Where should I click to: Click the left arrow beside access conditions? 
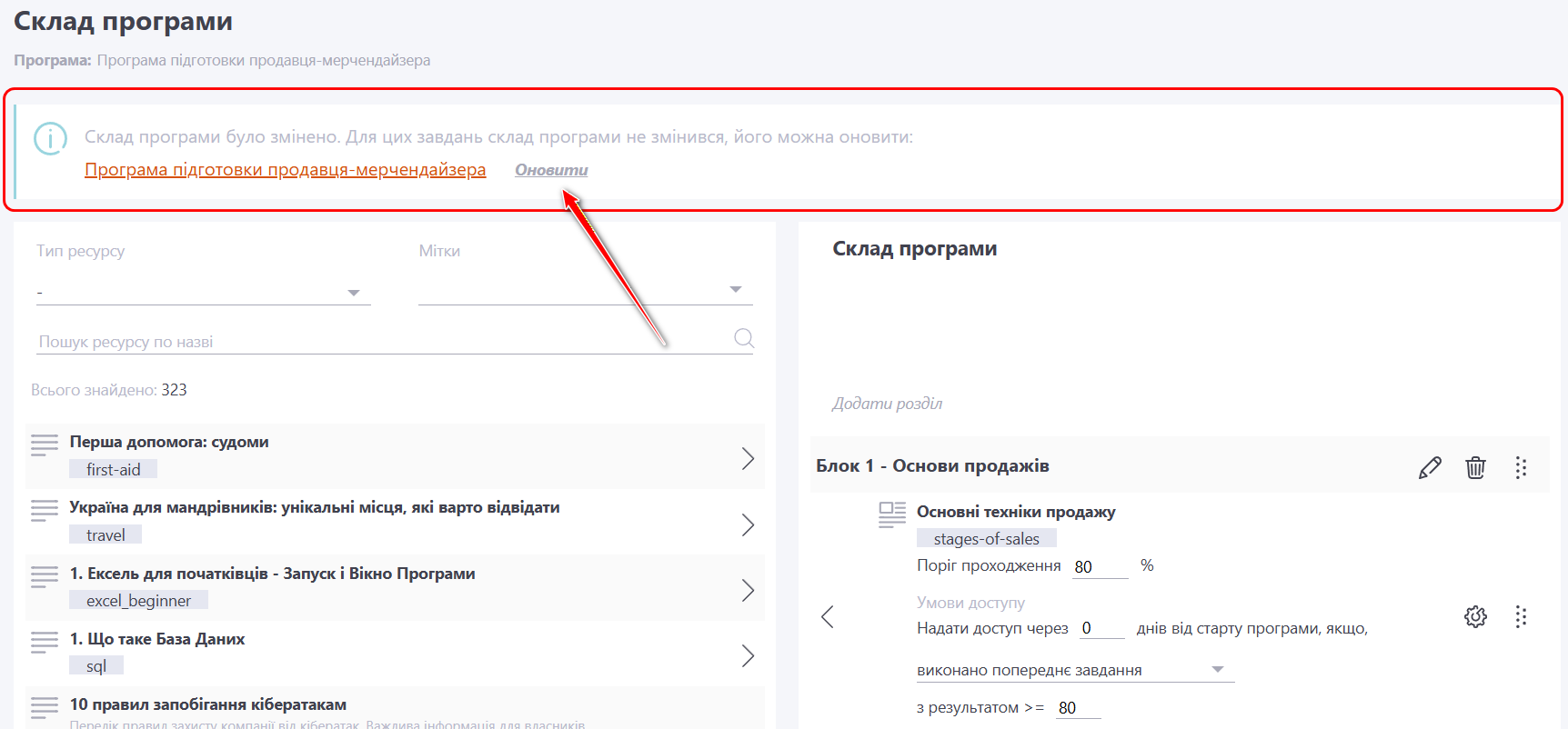827,617
